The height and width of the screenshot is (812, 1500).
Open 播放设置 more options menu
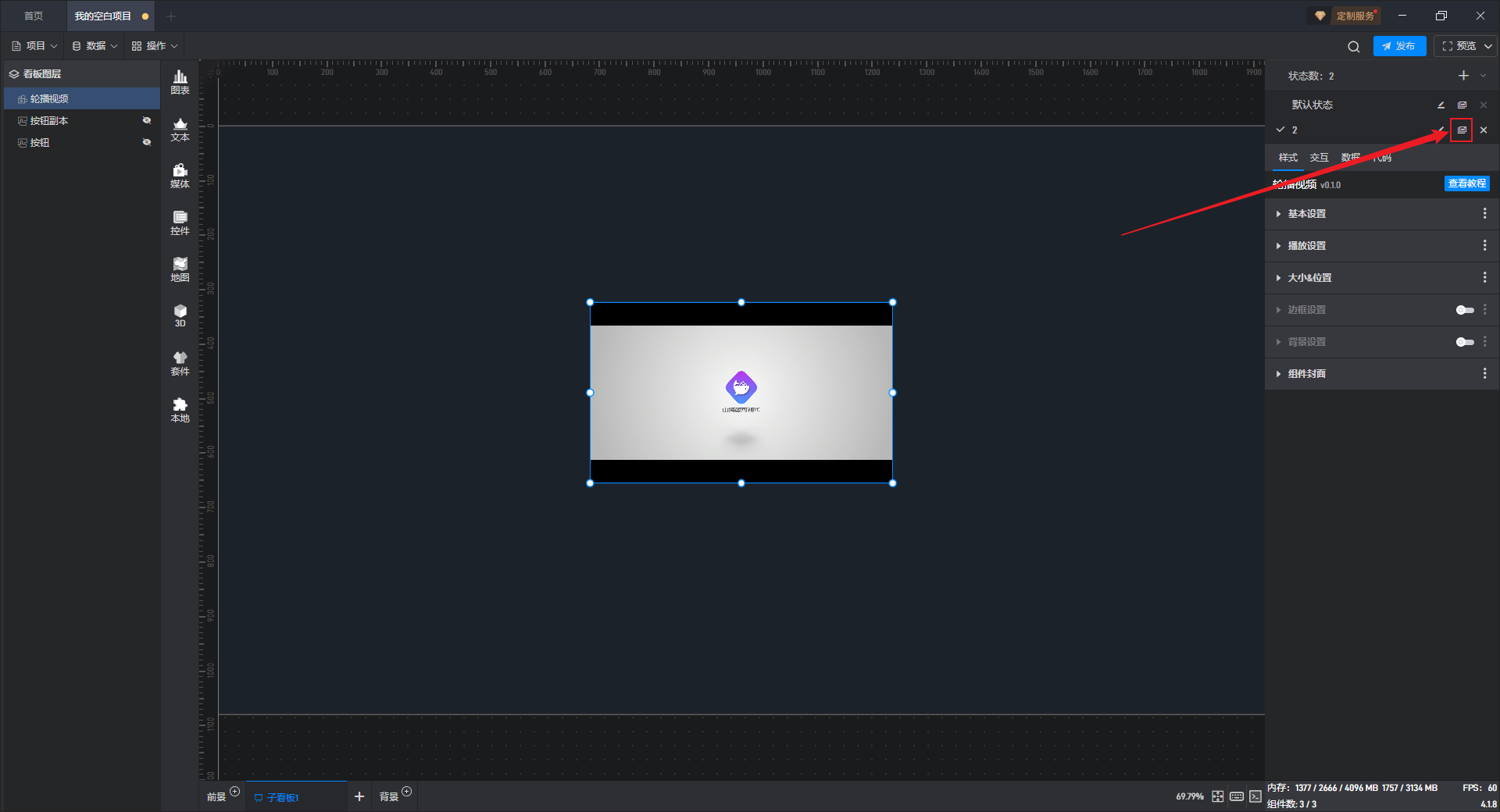point(1484,246)
